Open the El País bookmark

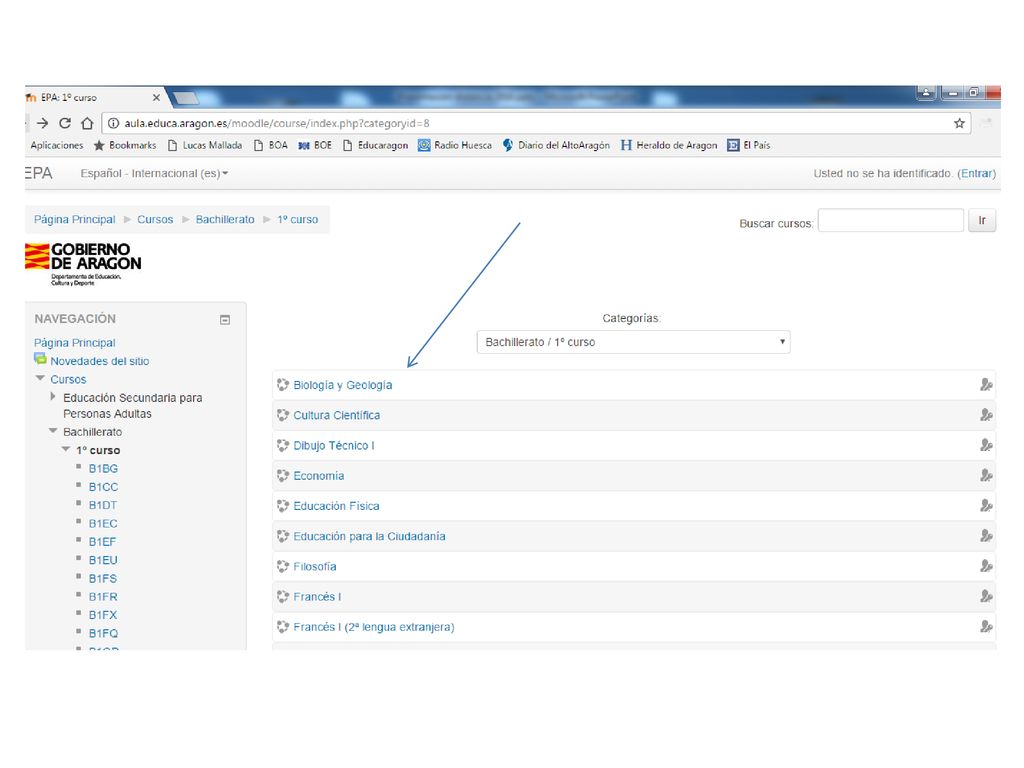[x=749, y=145]
